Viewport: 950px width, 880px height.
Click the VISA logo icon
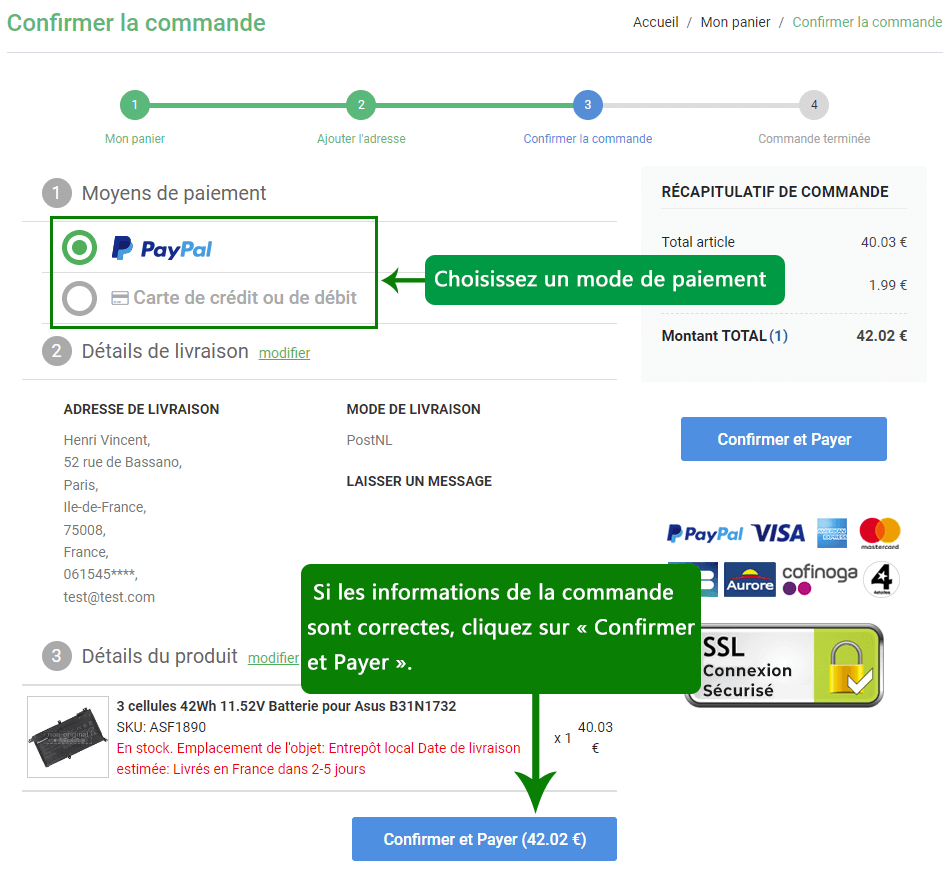pyautogui.click(x=778, y=533)
